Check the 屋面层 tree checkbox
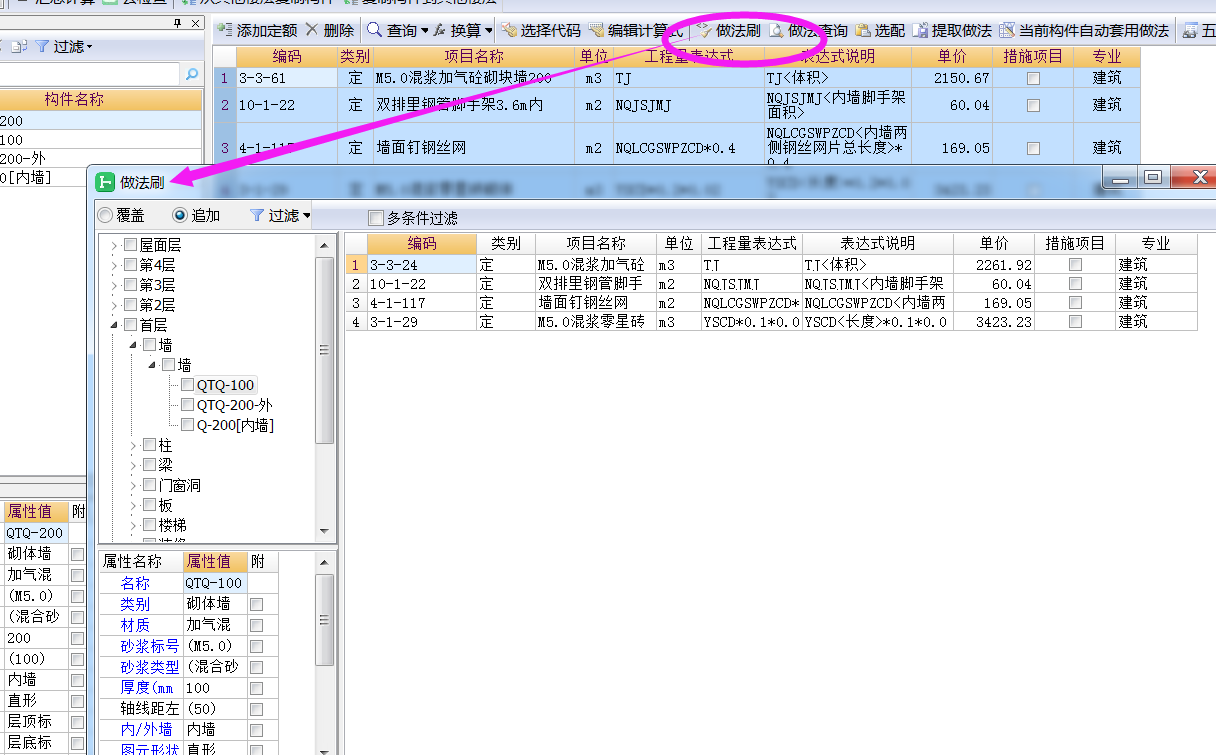This screenshot has height=755, width=1216. click(130, 245)
